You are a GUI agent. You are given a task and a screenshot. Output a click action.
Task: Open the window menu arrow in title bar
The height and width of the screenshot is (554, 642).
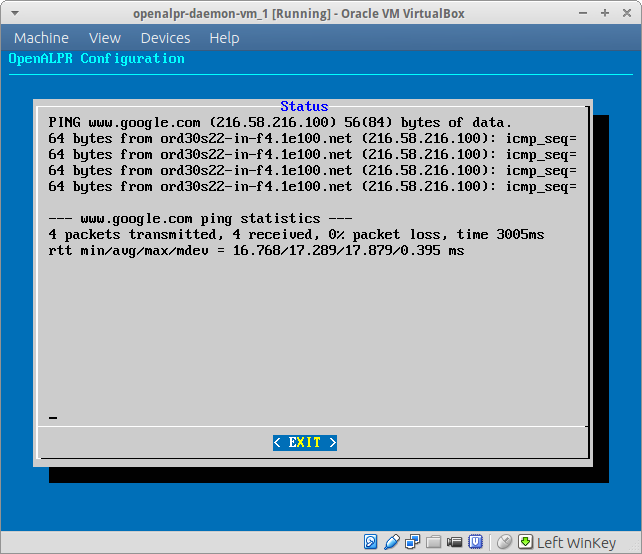pos(15,13)
